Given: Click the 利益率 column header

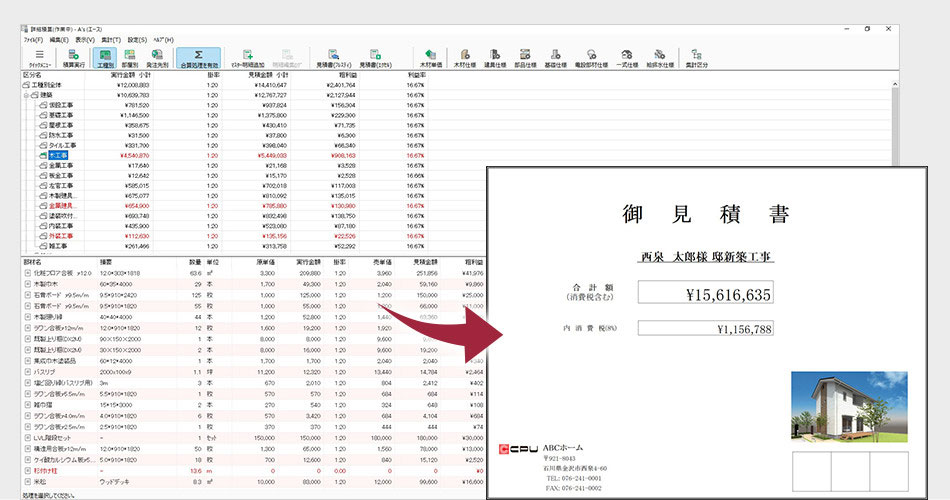Looking at the screenshot, I should (416, 75).
